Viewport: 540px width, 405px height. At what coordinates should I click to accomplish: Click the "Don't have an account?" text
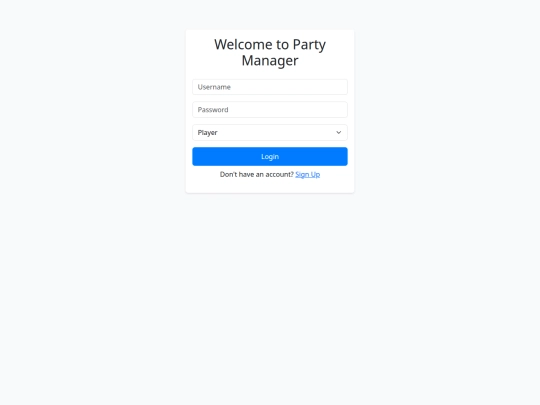[x=257, y=174]
